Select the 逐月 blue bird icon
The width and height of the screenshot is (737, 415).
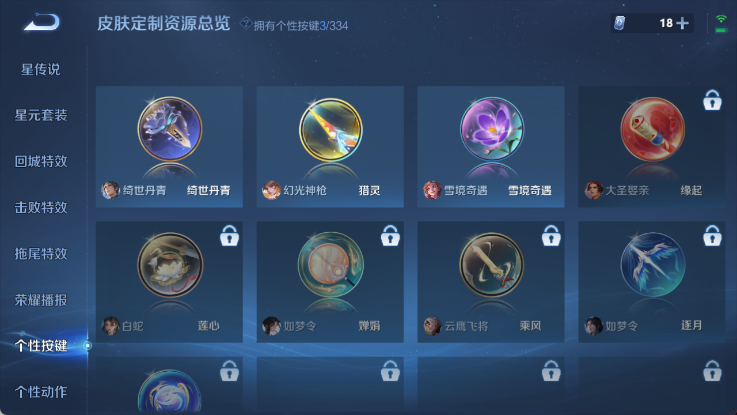[652, 265]
